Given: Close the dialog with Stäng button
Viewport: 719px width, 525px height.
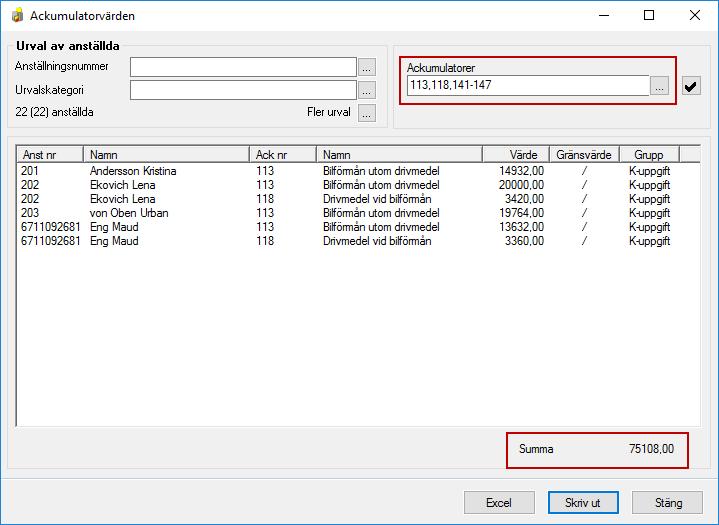Looking at the screenshot, I should [x=667, y=503].
